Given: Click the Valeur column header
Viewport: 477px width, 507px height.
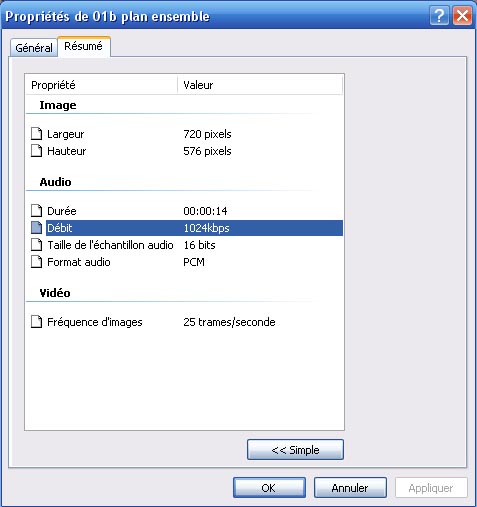Looking at the screenshot, I should coord(260,85).
